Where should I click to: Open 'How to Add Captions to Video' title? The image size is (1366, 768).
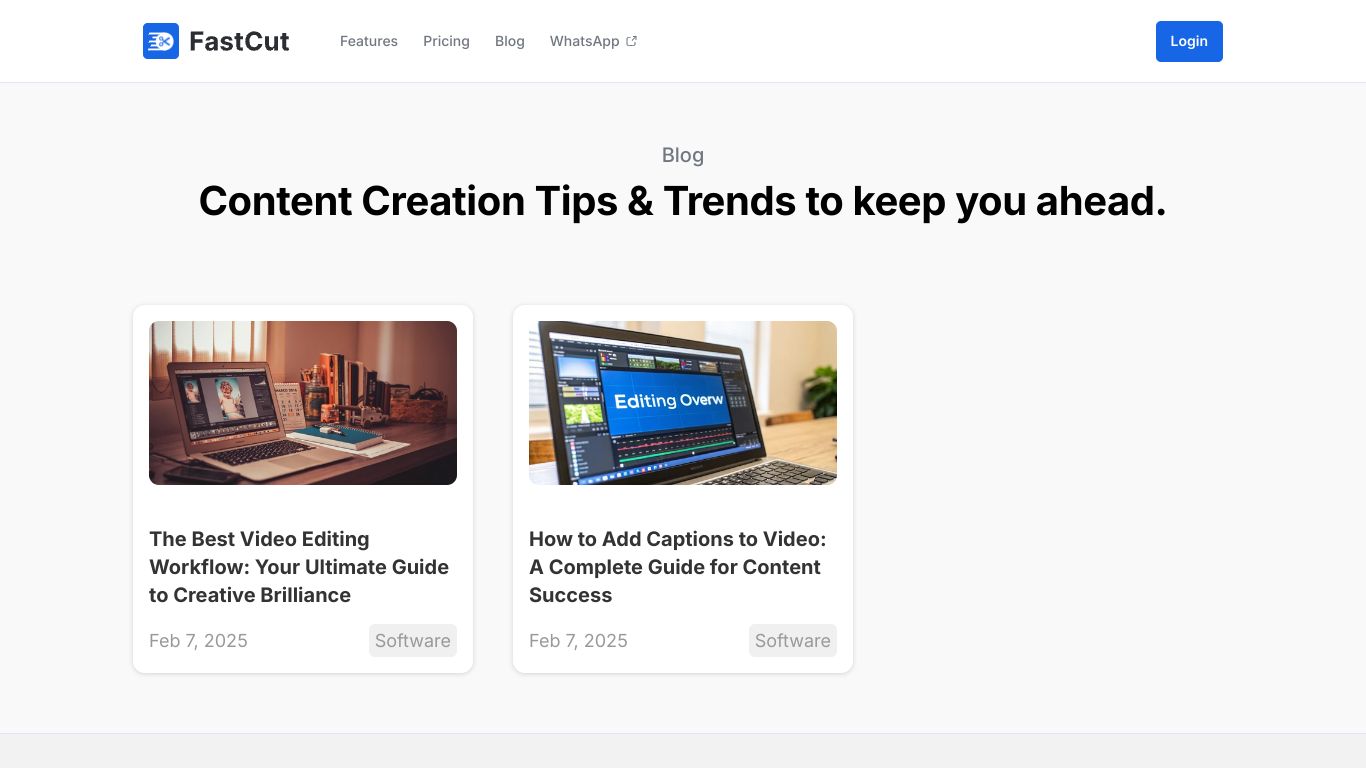tap(678, 567)
